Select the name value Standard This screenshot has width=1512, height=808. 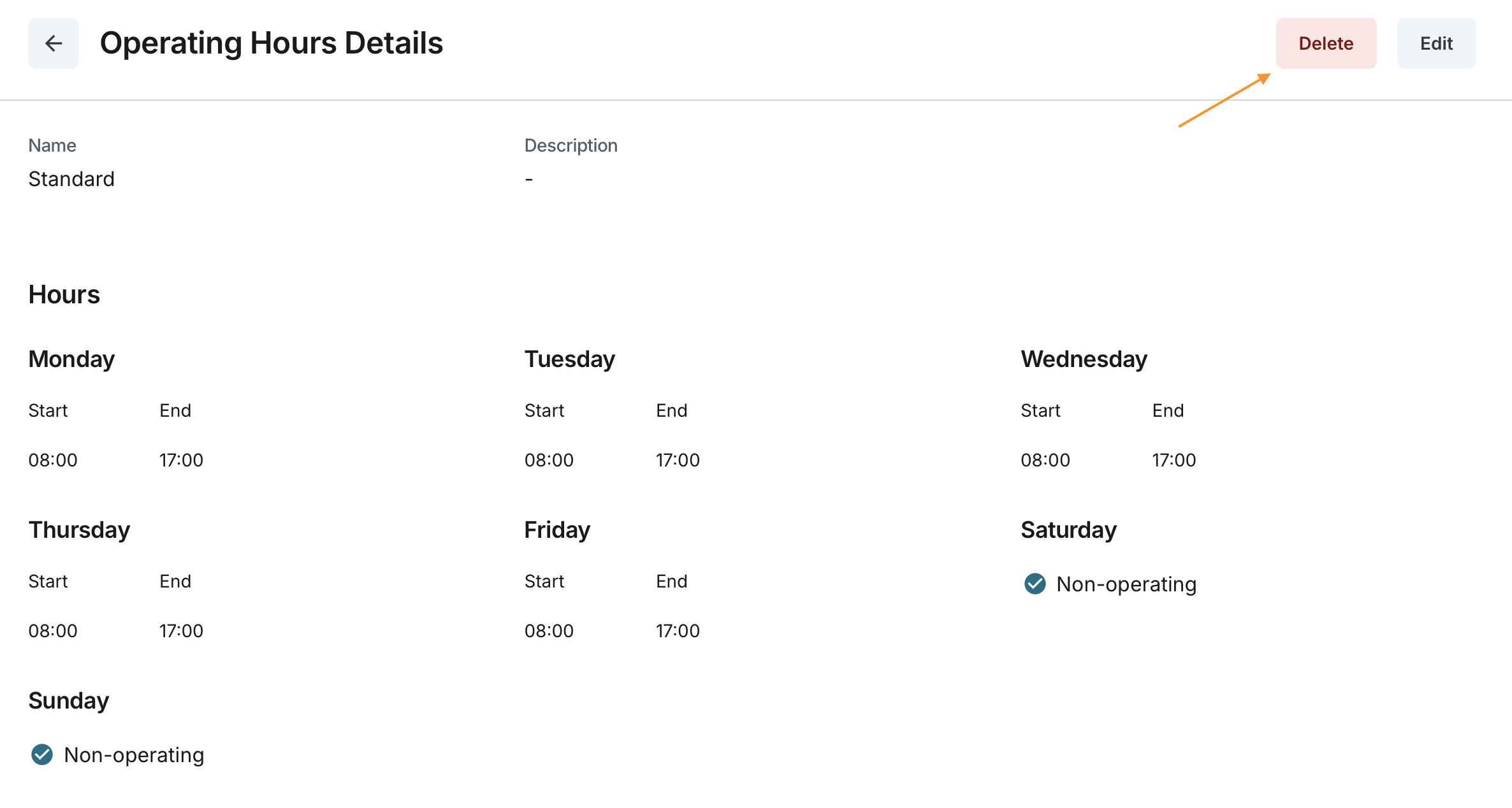(71, 179)
